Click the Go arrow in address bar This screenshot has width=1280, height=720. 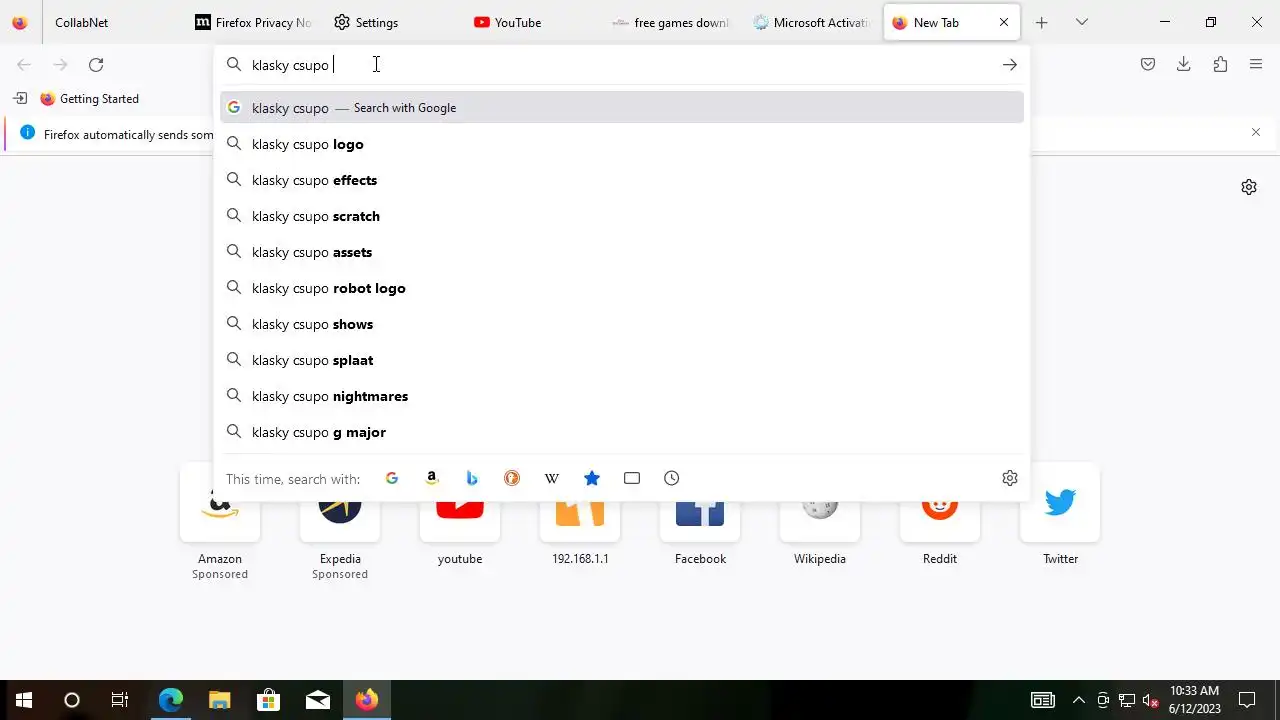tap(1010, 65)
